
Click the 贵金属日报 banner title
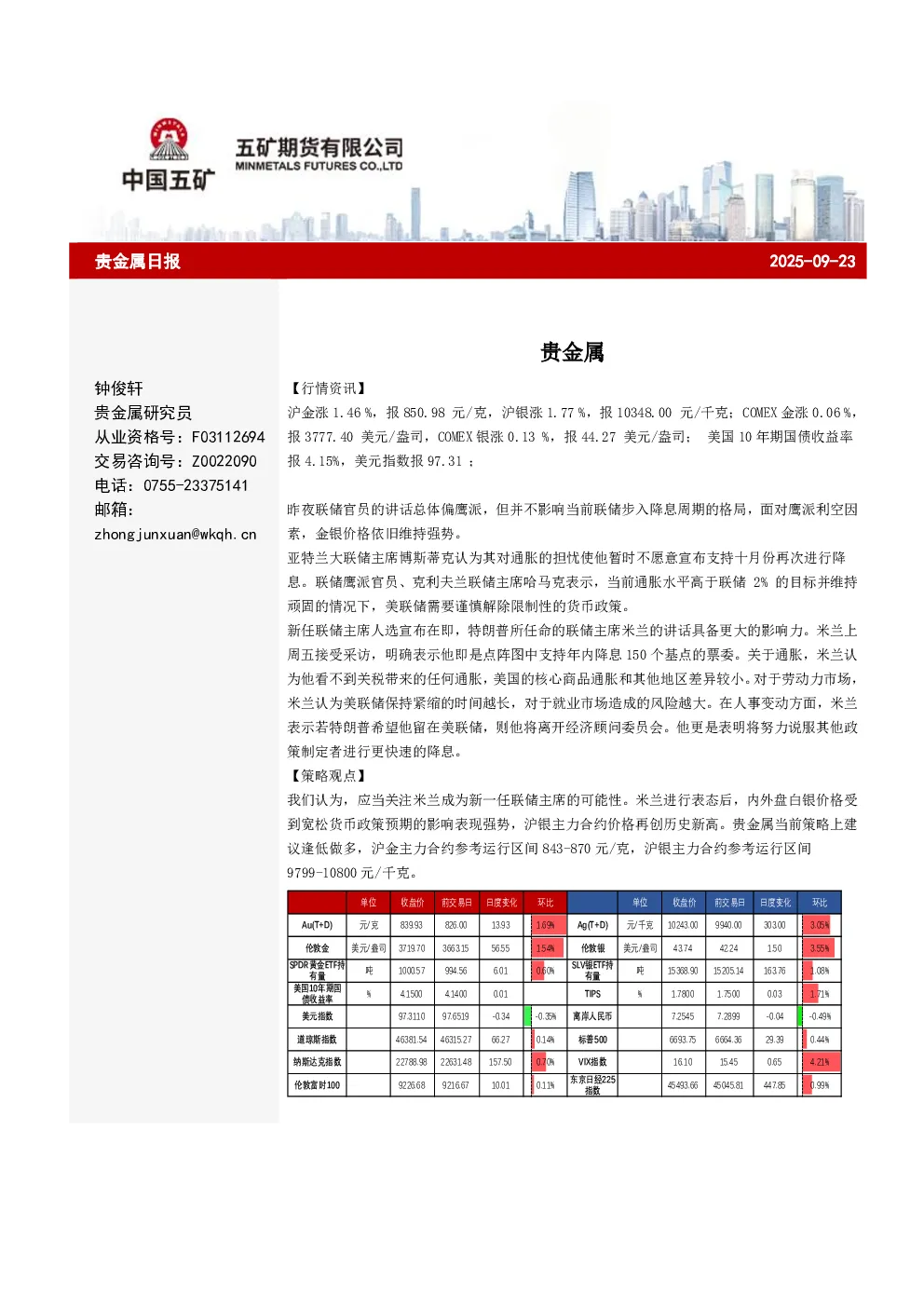click(138, 261)
